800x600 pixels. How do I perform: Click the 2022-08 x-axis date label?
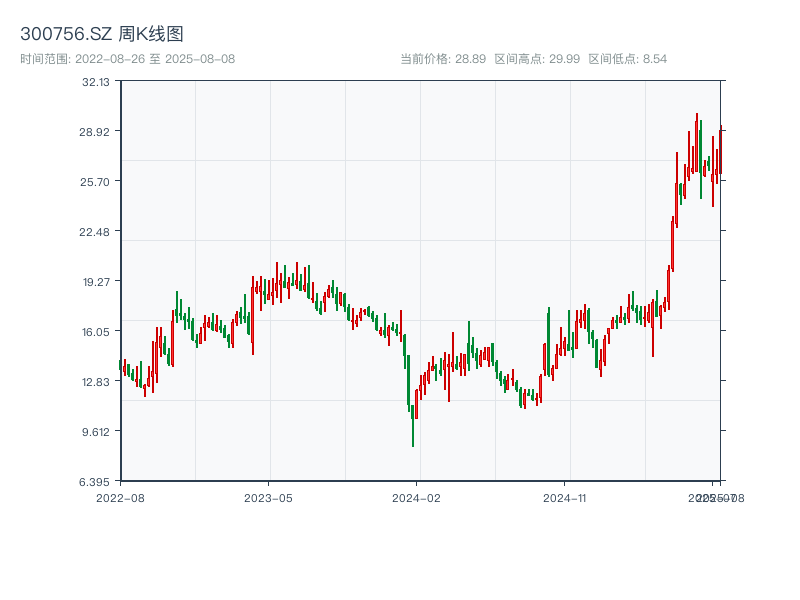[x=120, y=497]
